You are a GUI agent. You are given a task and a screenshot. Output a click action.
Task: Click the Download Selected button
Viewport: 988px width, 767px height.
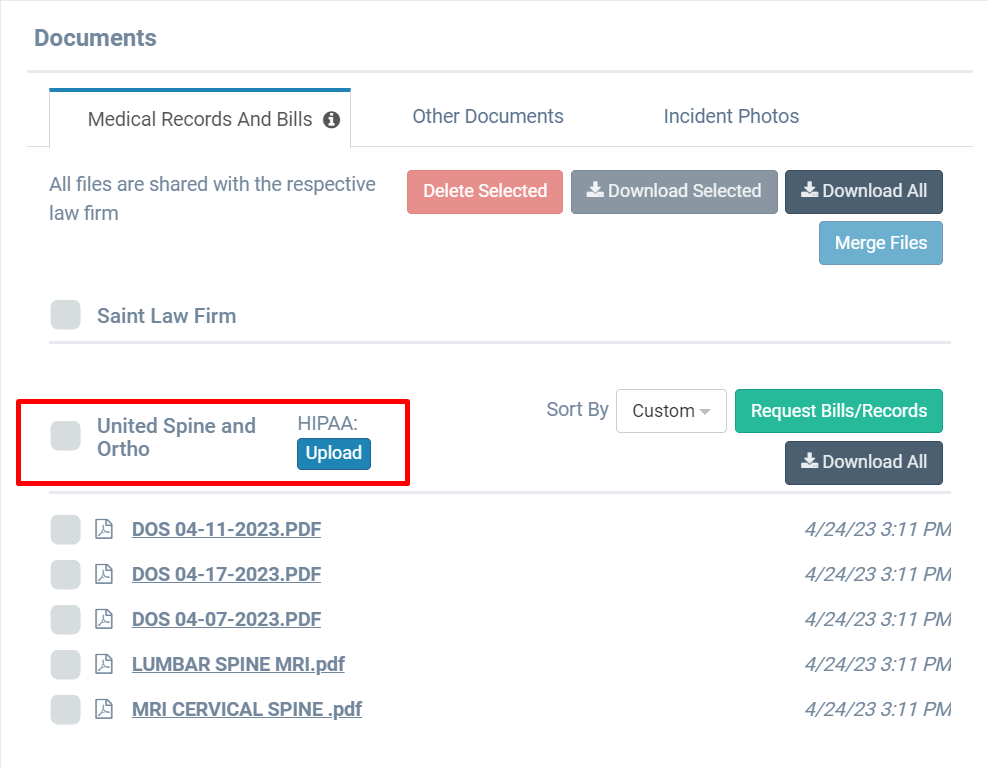674,192
